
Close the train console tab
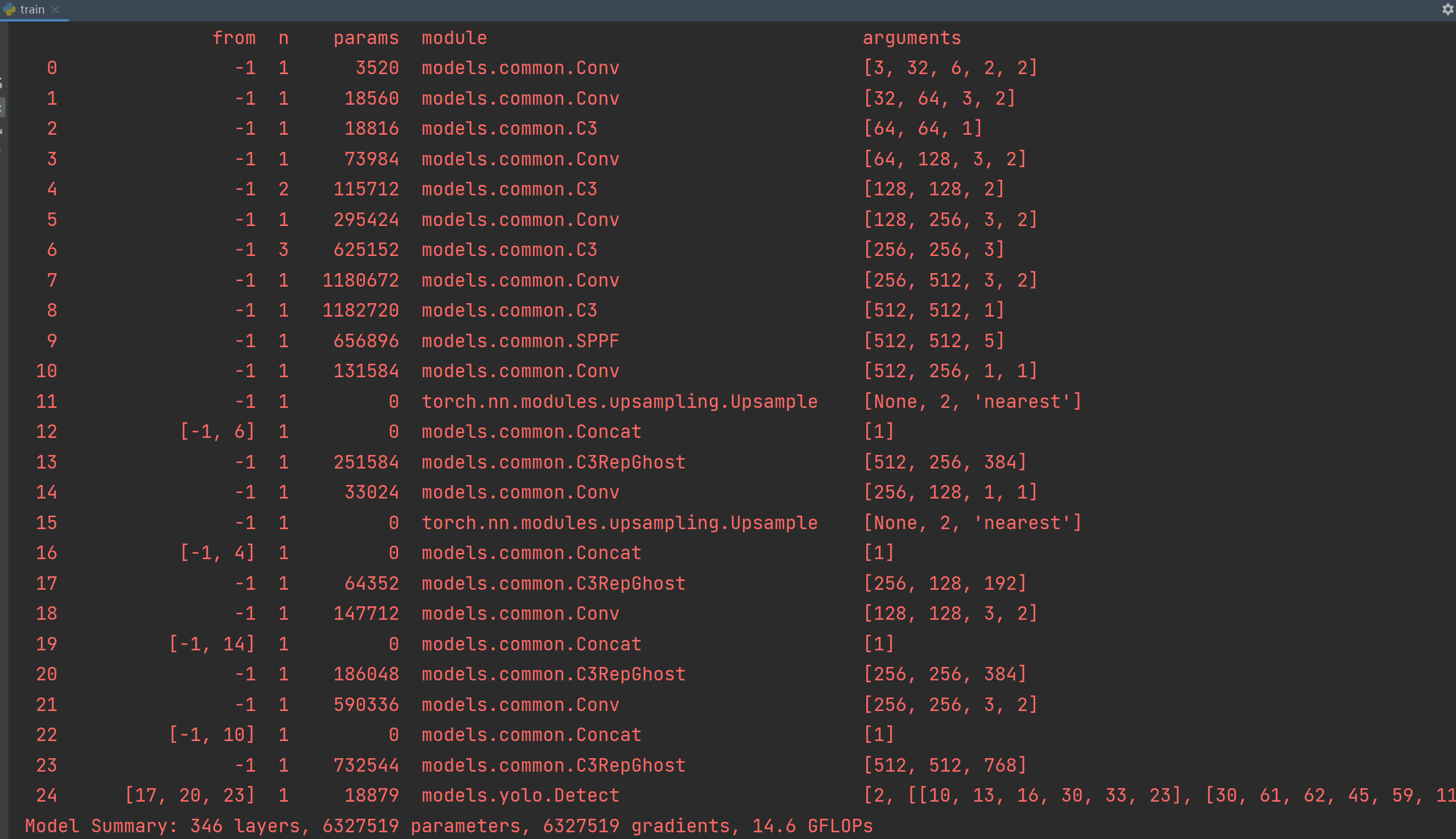click(x=55, y=10)
